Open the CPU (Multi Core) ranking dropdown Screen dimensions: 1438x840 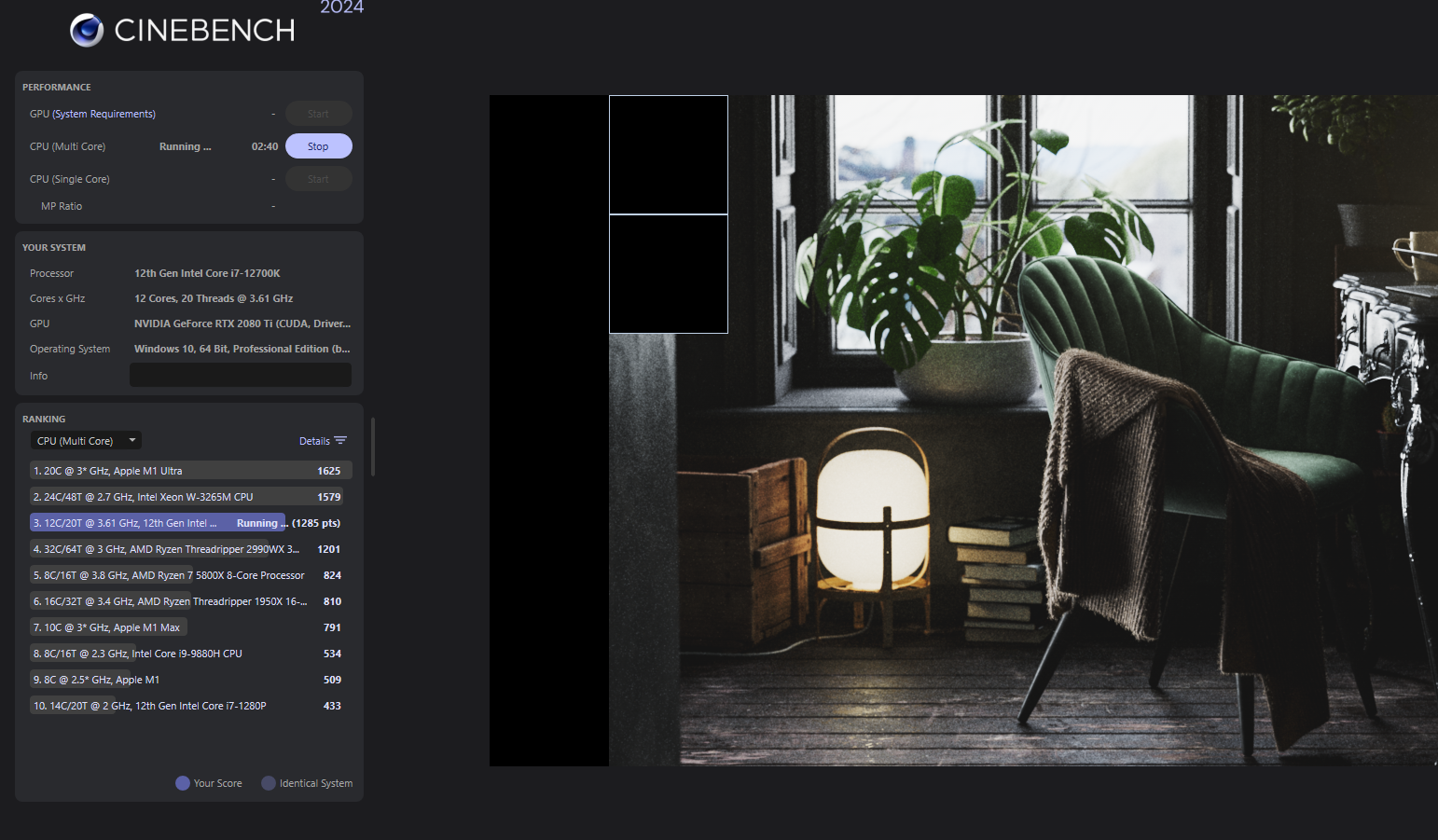point(87,441)
